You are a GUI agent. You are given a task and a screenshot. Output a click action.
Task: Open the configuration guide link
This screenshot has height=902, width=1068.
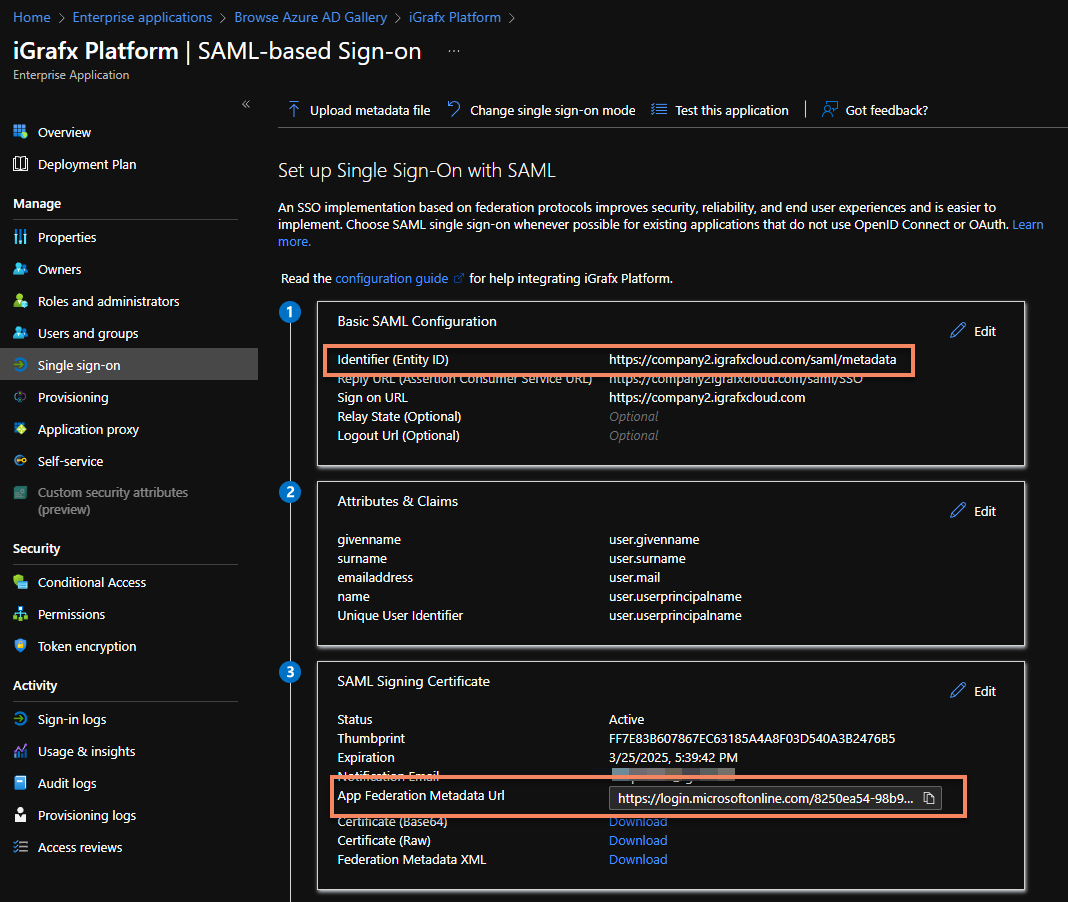[x=392, y=278]
